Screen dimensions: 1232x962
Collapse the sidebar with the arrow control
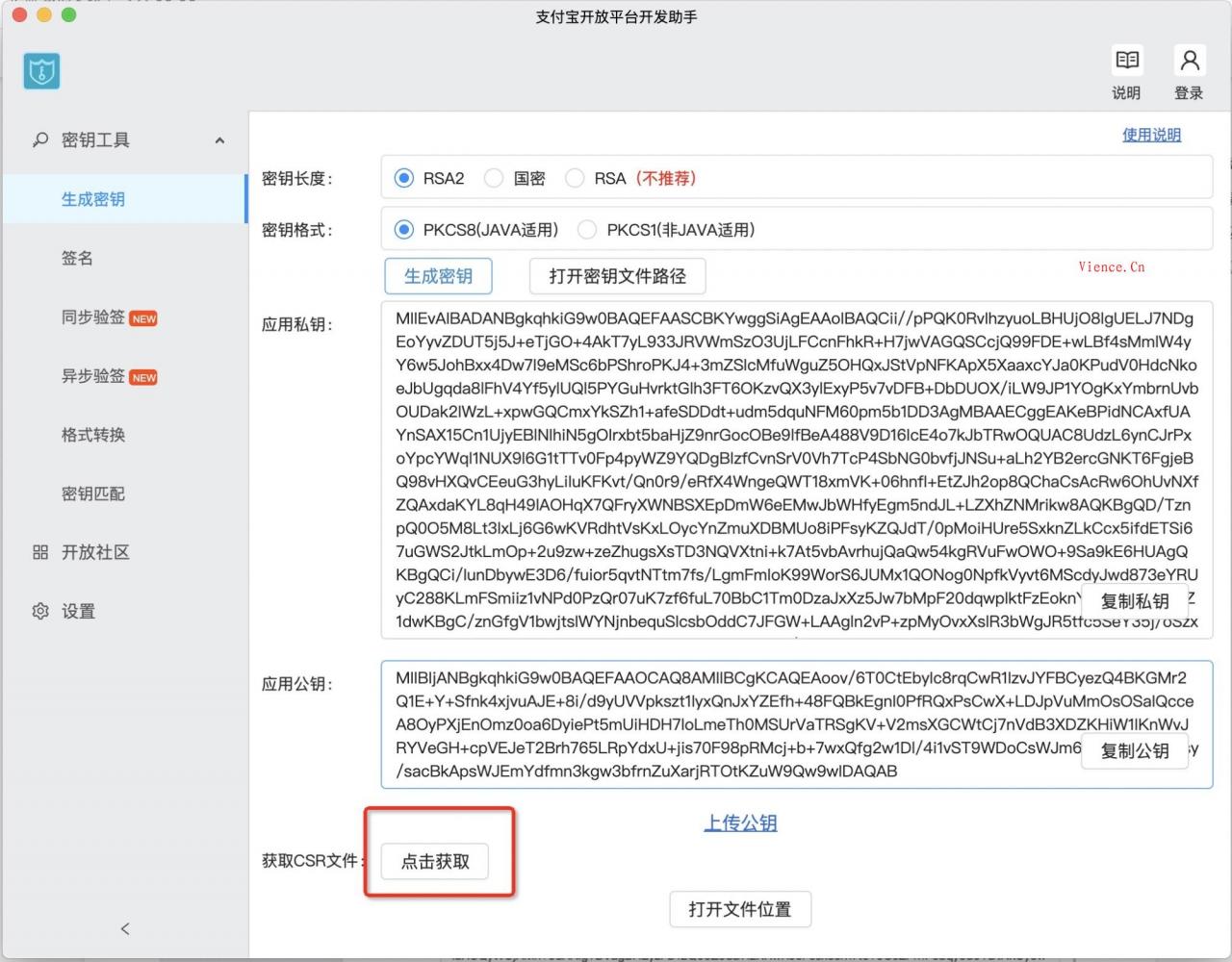(x=124, y=928)
